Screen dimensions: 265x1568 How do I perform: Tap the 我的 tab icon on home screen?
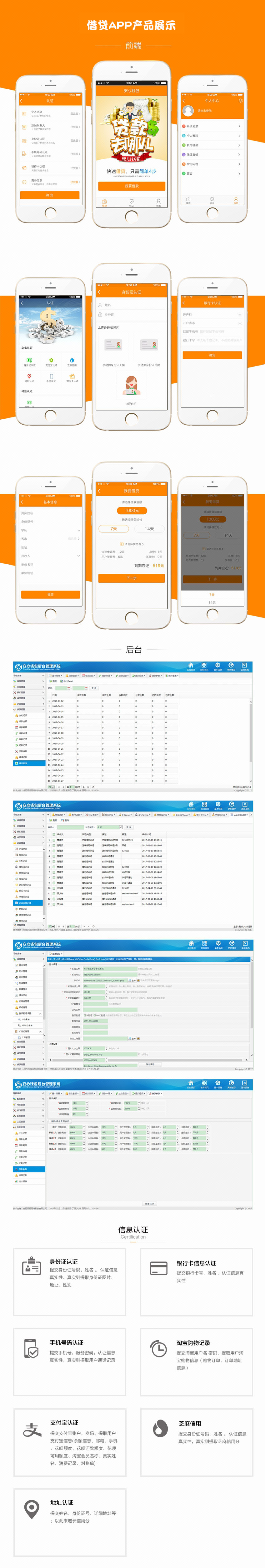pyautogui.click(x=158, y=202)
